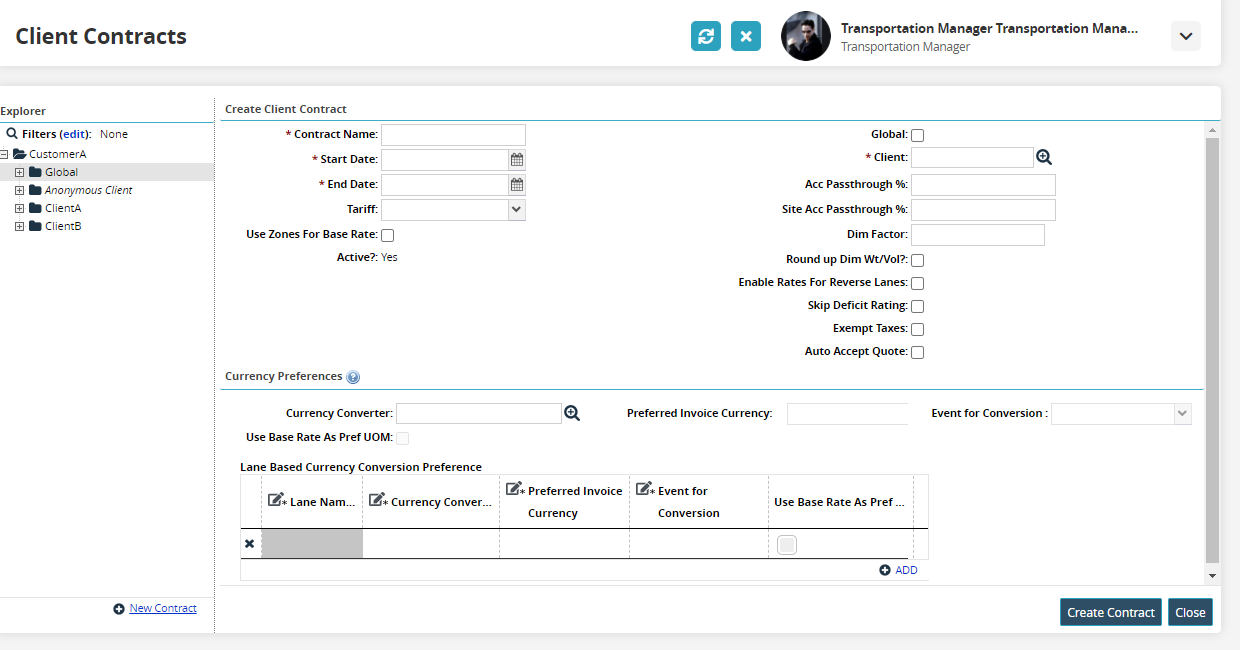Open the Client lookup magnifier
This screenshot has height=650, width=1240.
(1044, 157)
